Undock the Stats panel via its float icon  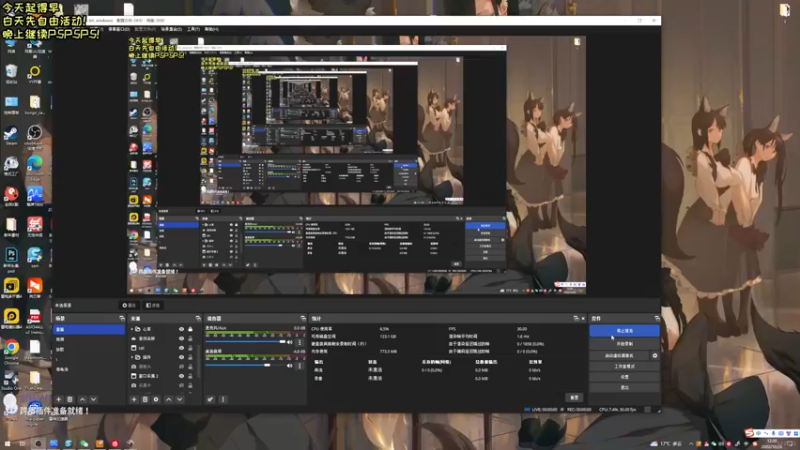(576, 318)
